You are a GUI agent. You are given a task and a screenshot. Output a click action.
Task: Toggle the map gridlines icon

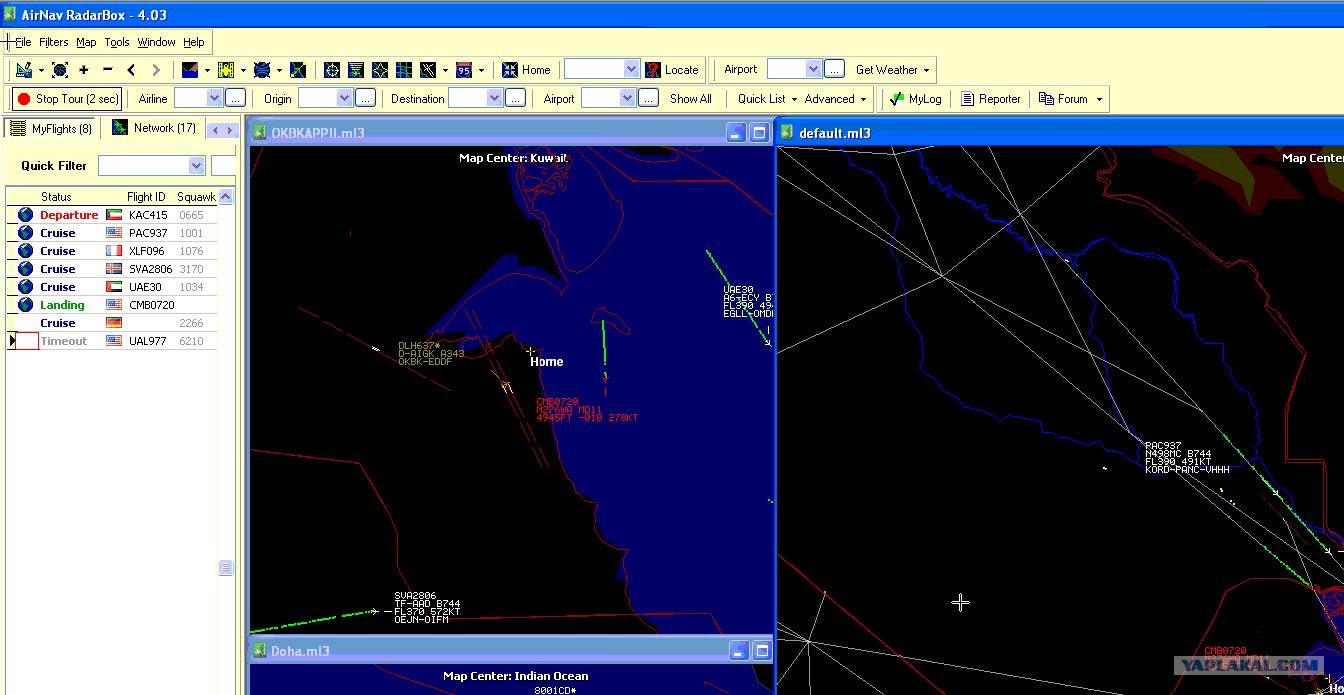click(x=404, y=70)
